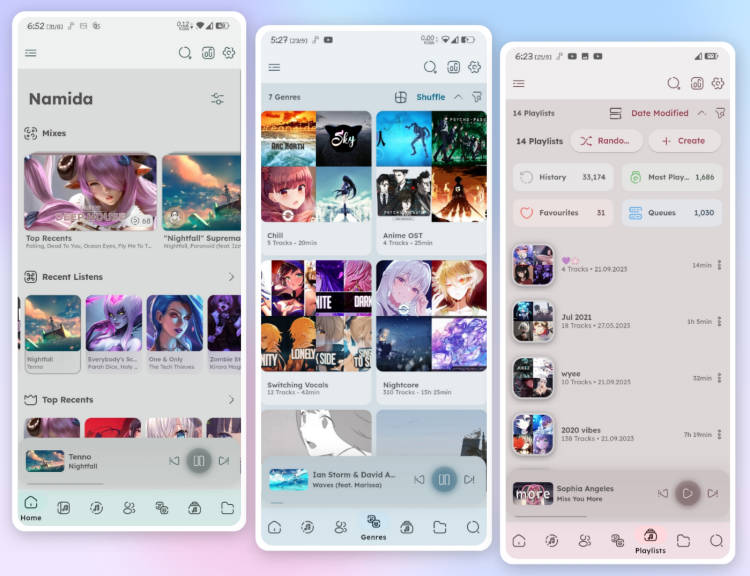Open settings gear in Playlists screen header
This screenshot has width=750, height=576.
(x=718, y=83)
